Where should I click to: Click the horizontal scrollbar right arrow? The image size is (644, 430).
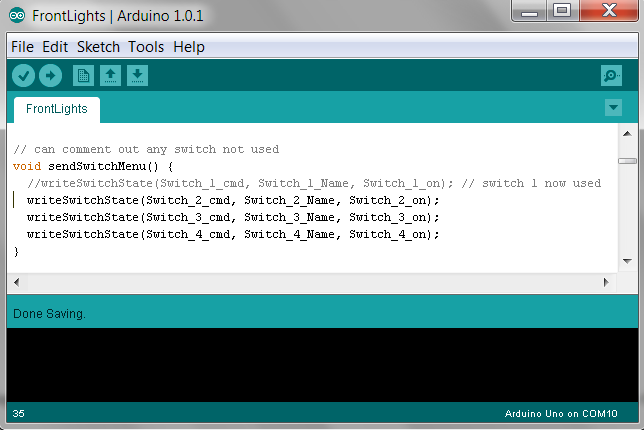606,282
